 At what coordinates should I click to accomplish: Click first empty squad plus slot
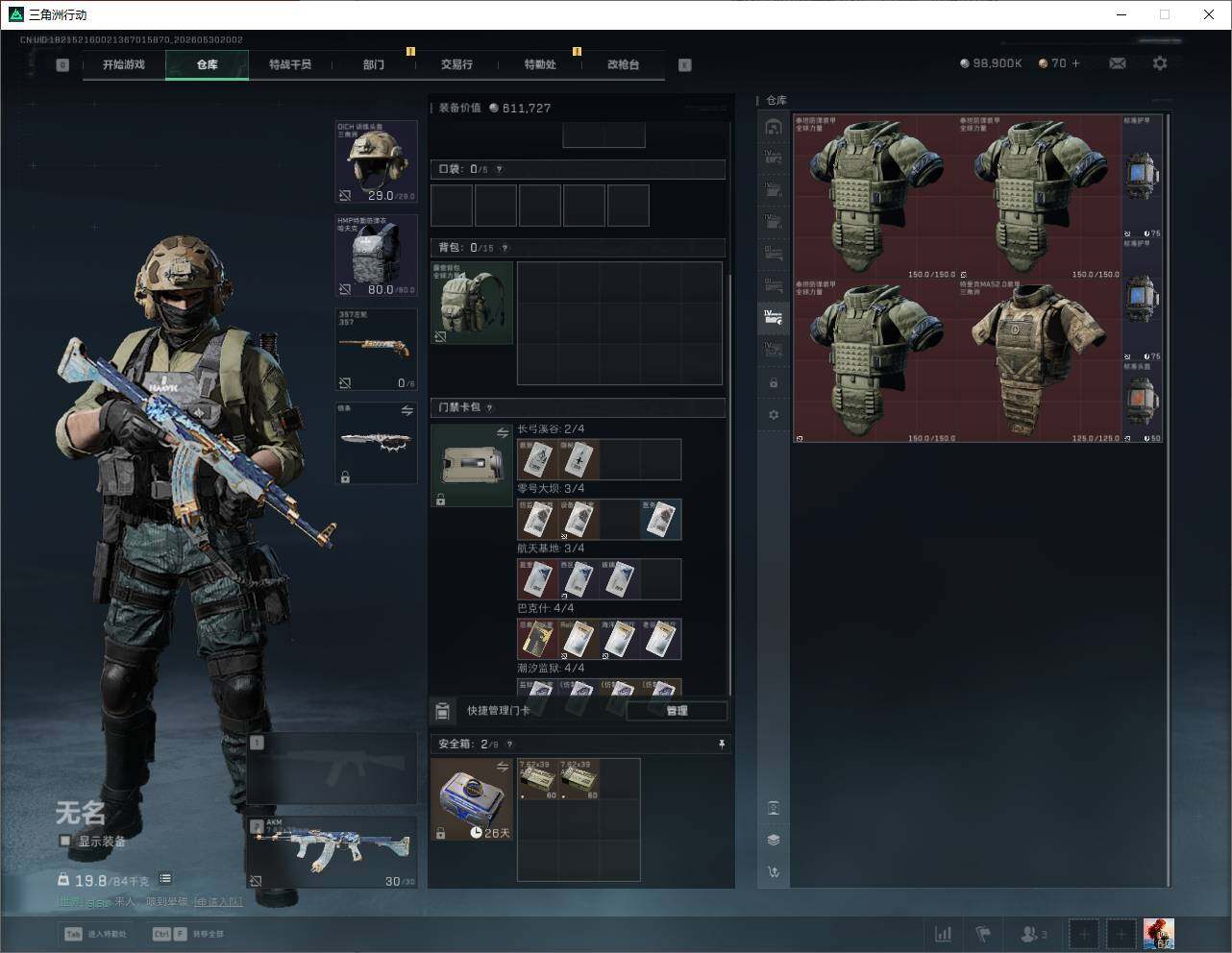[1083, 934]
